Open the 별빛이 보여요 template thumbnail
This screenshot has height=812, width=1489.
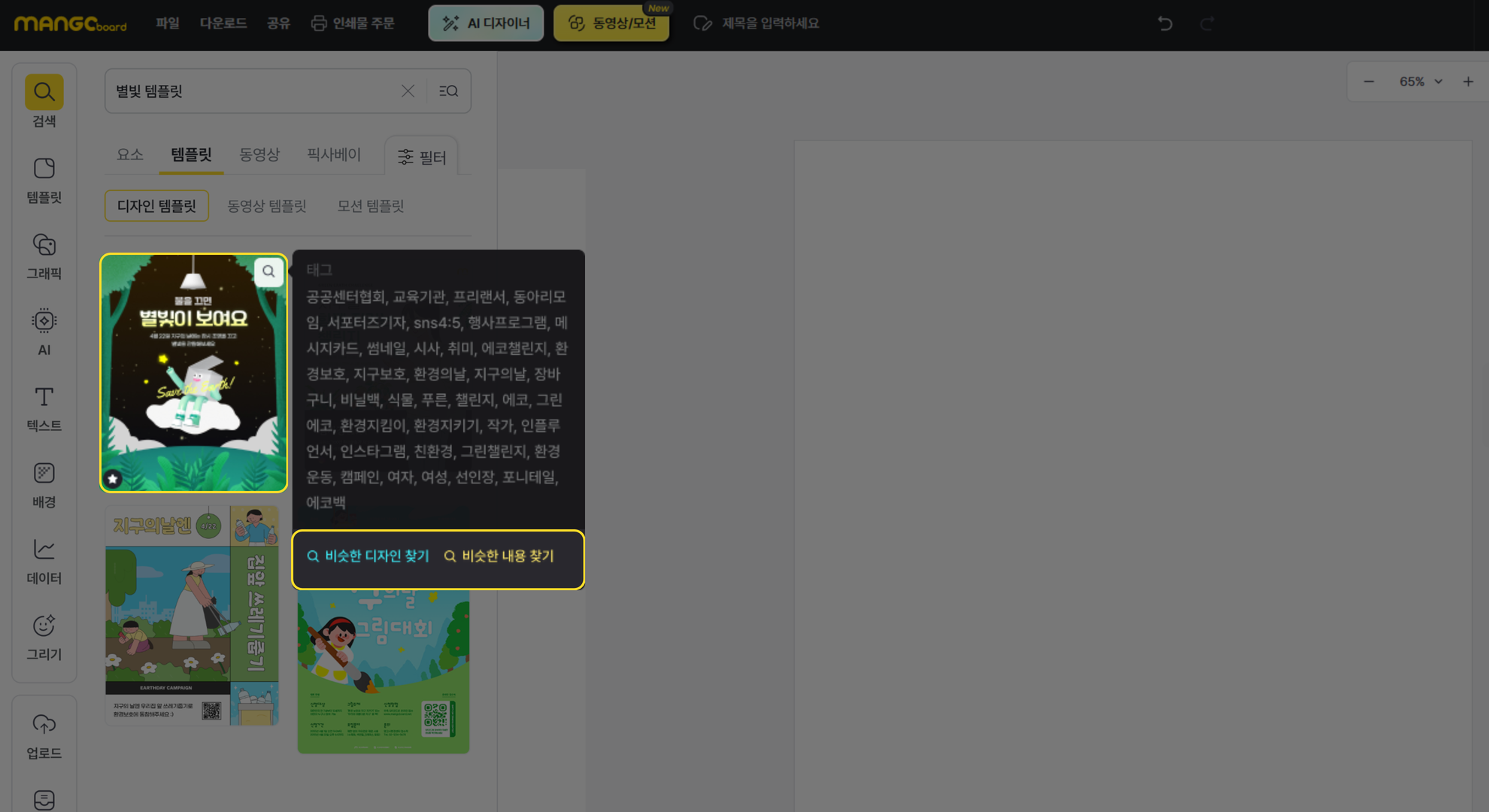(x=194, y=373)
